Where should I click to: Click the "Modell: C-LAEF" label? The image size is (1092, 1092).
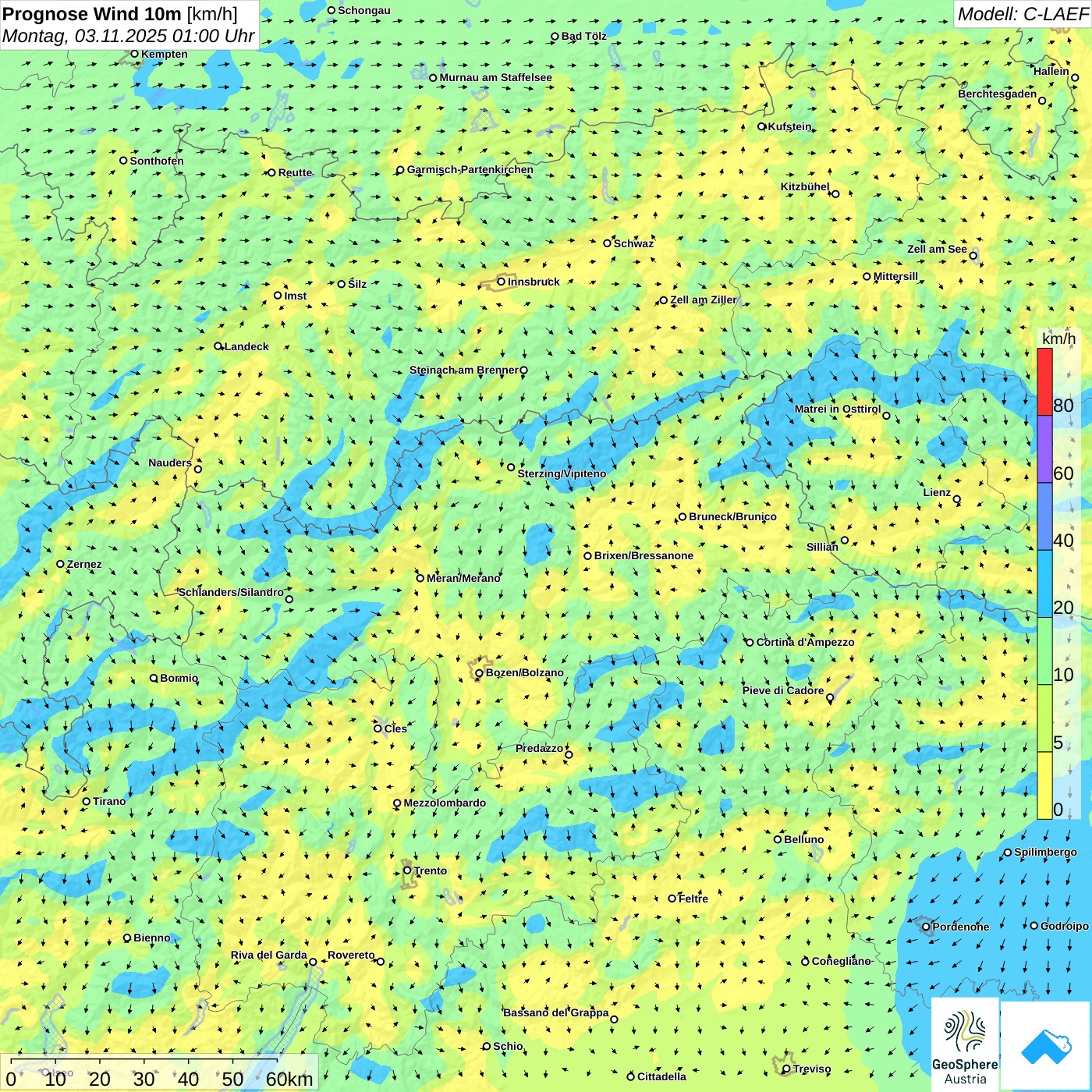(x=1023, y=14)
